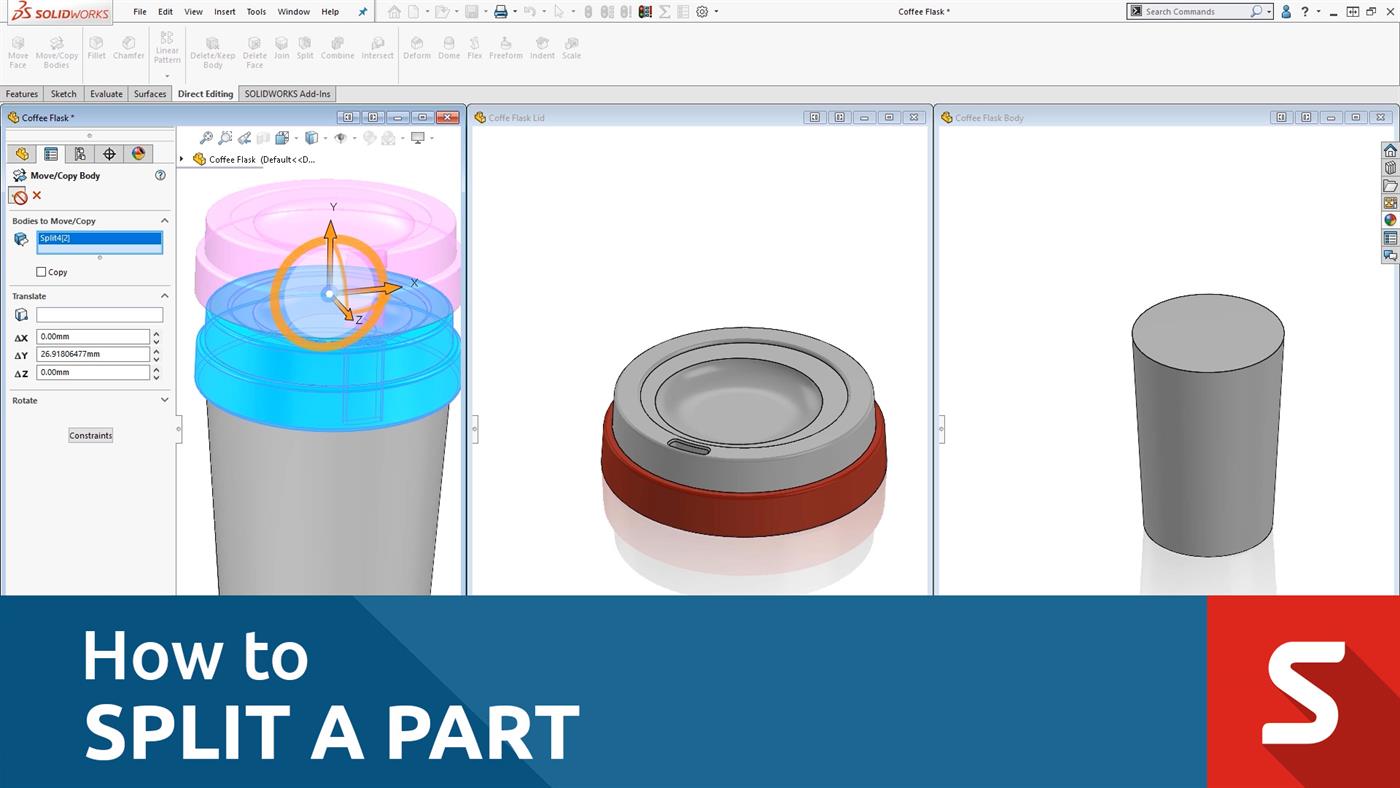Switch to the Surfaces ribbon tab
Viewport: 1400px width, 788px height.
[150, 94]
